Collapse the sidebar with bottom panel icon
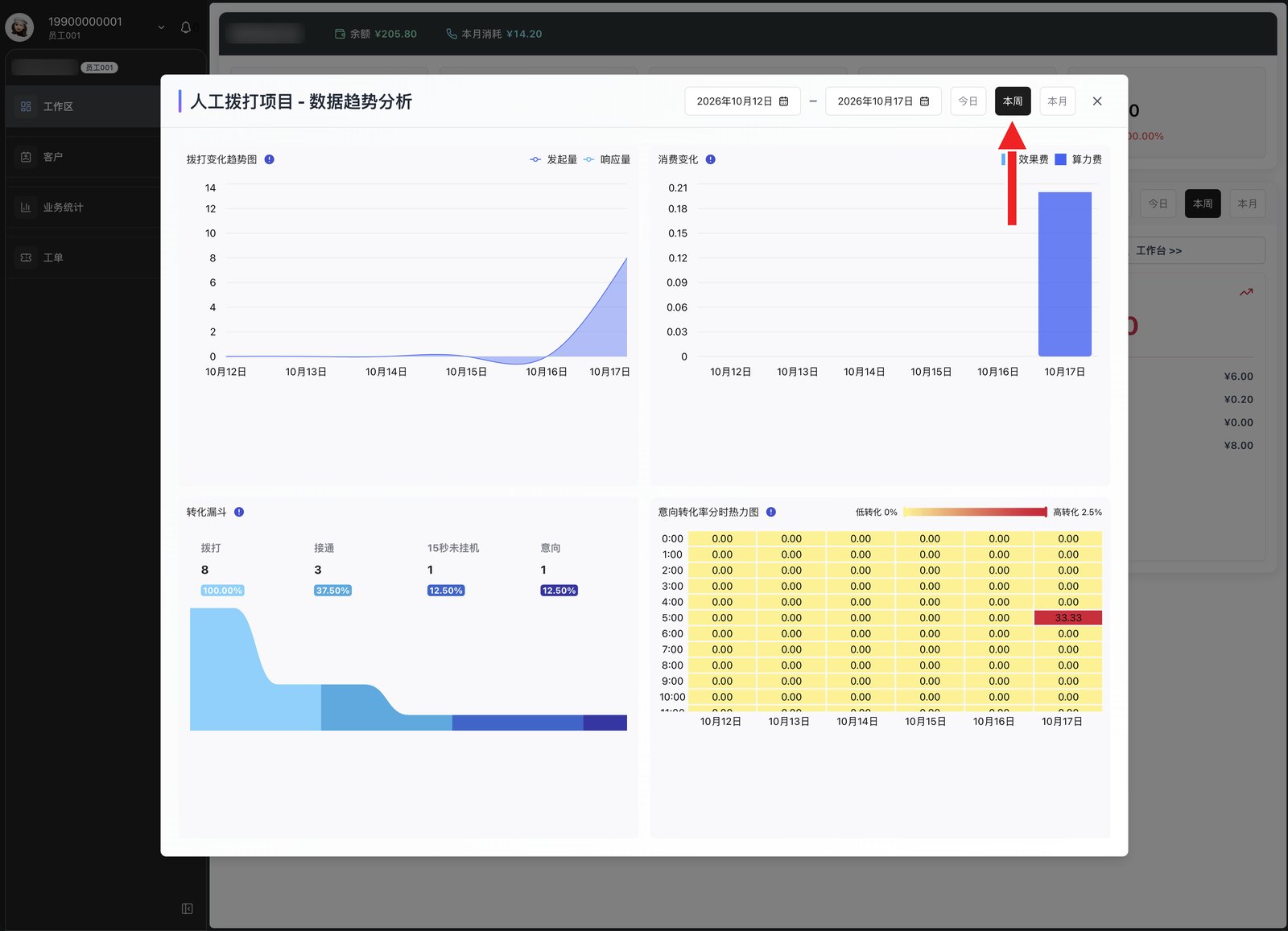Screen dimensions: 1288x931 pyautogui.click(x=188, y=908)
